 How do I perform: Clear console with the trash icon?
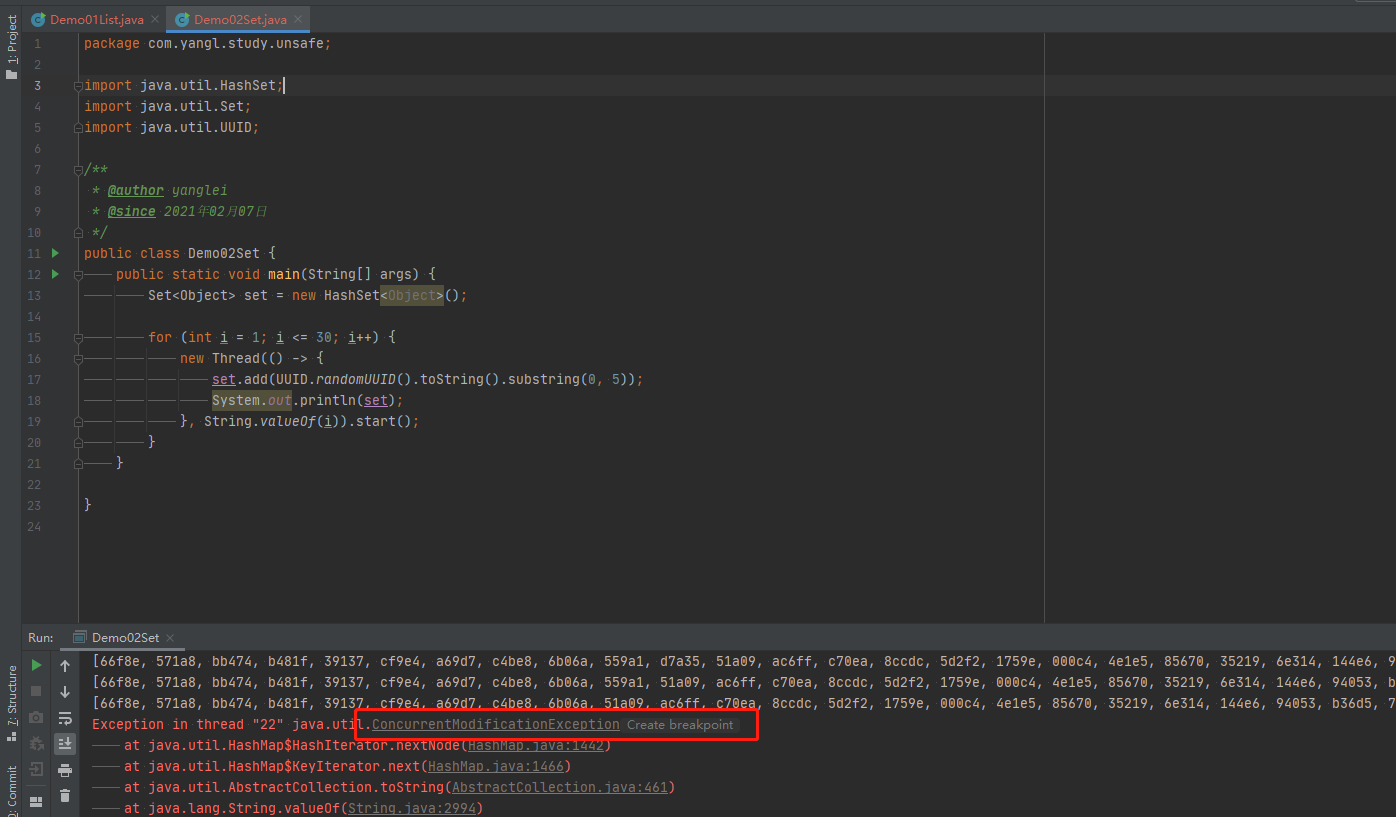(65, 796)
